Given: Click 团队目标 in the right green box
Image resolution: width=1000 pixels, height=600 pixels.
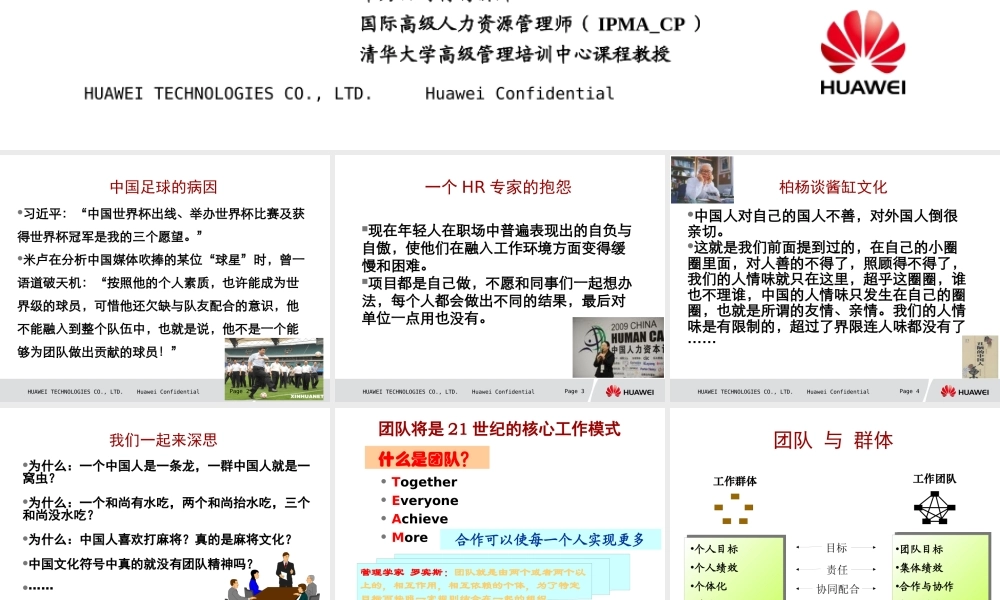Looking at the screenshot, I should [919, 549].
